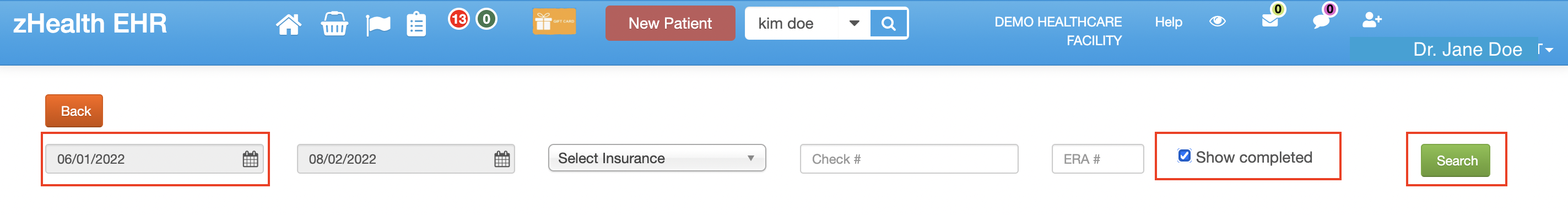The width and height of the screenshot is (1568, 215).
Task: Click the green Search button
Action: tap(1455, 161)
